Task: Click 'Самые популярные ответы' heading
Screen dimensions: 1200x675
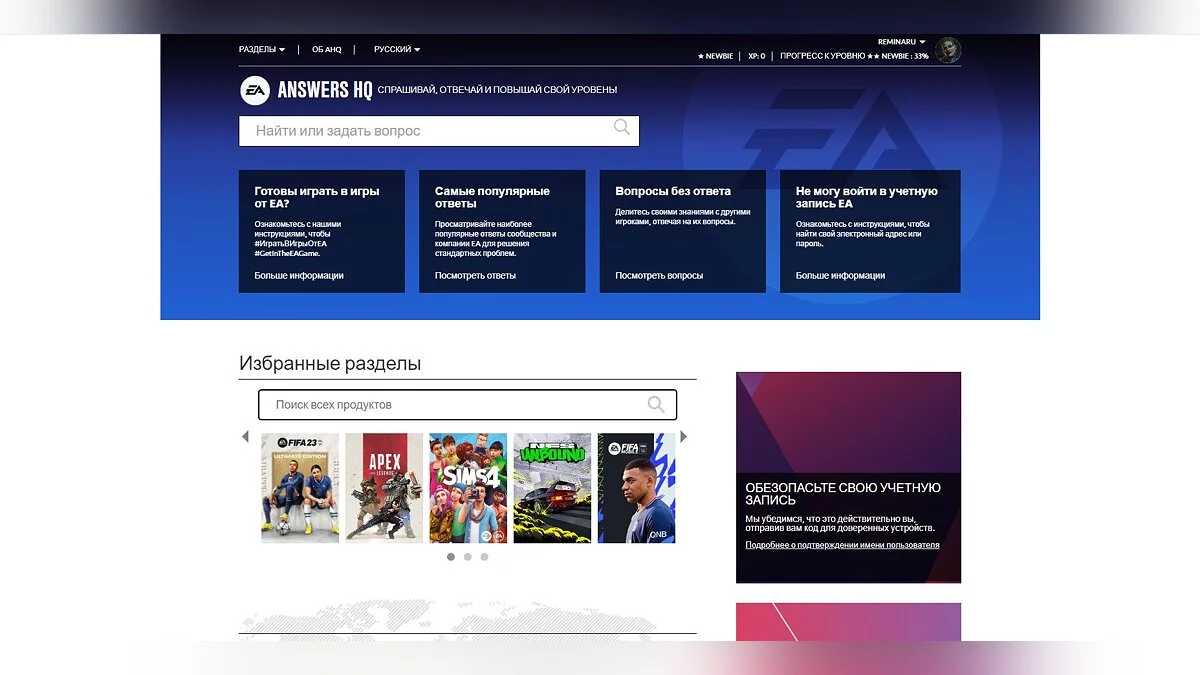Action: pyautogui.click(x=492, y=197)
